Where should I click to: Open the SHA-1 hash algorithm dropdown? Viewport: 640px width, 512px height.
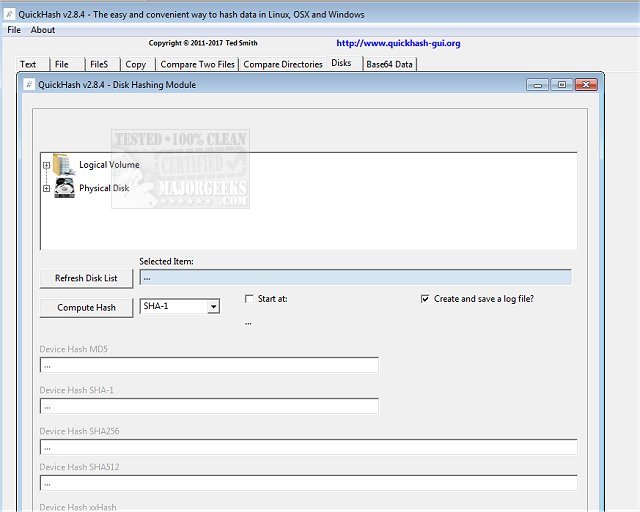[x=213, y=306]
